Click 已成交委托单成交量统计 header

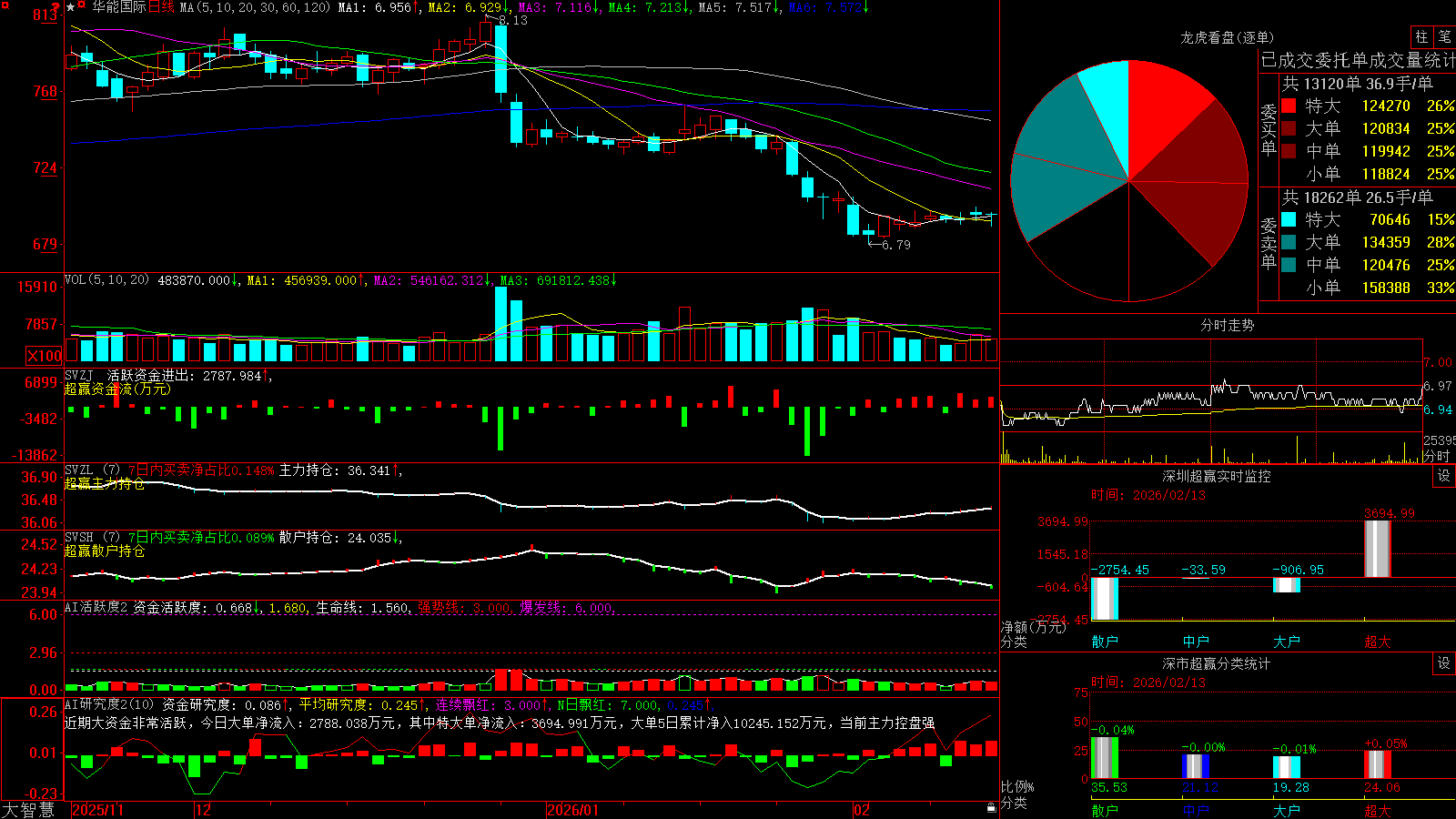[x=1359, y=60]
